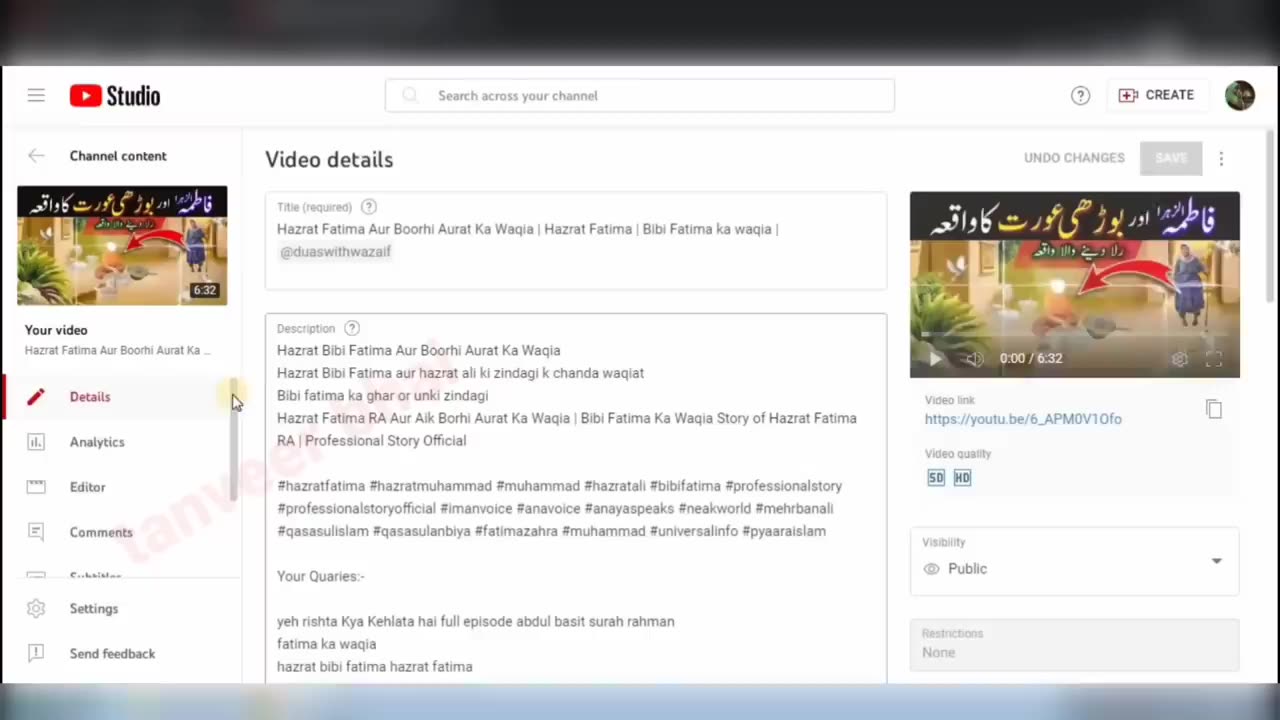Click the Editor filmstrip icon
This screenshot has width=1280, height=720.
click(36, 487)
